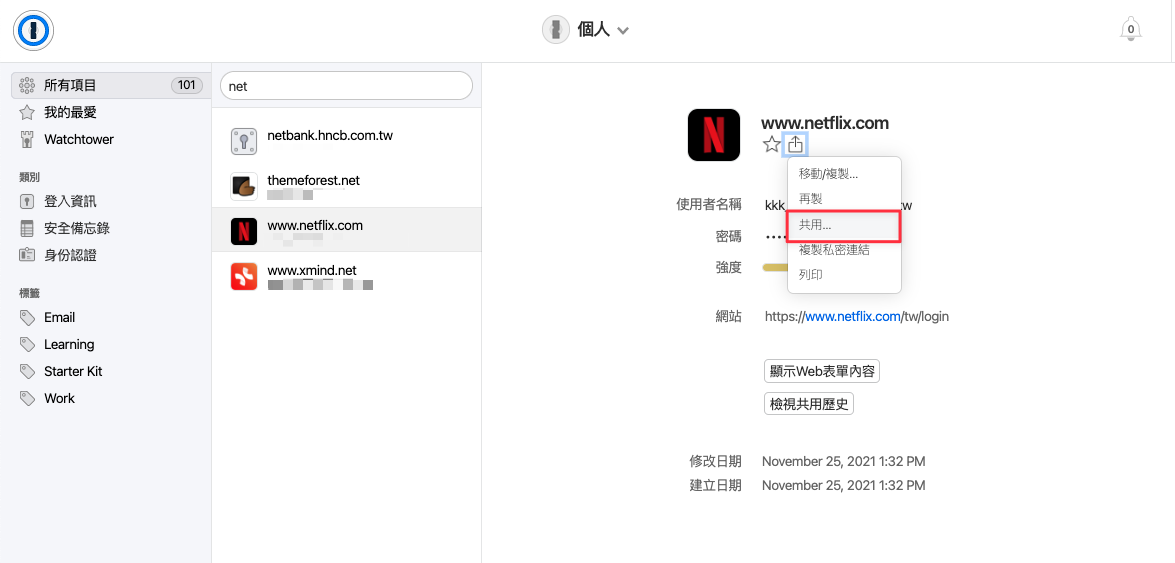This screenshot has height=563, width=1175.
Task: Click the share icon beside the star
Action: 795,144
